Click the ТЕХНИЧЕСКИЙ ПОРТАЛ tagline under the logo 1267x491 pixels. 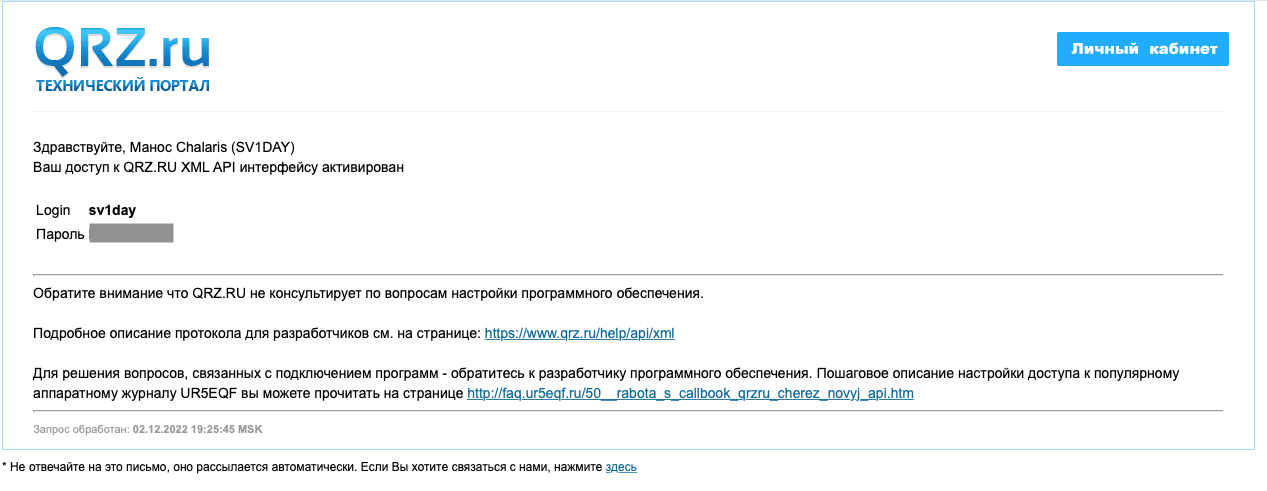point(122,86)
